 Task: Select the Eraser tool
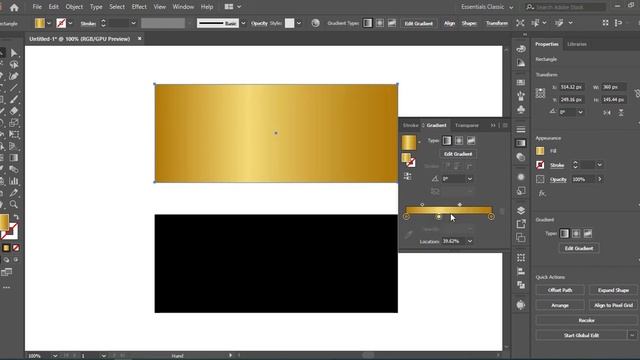pos(13,111)
